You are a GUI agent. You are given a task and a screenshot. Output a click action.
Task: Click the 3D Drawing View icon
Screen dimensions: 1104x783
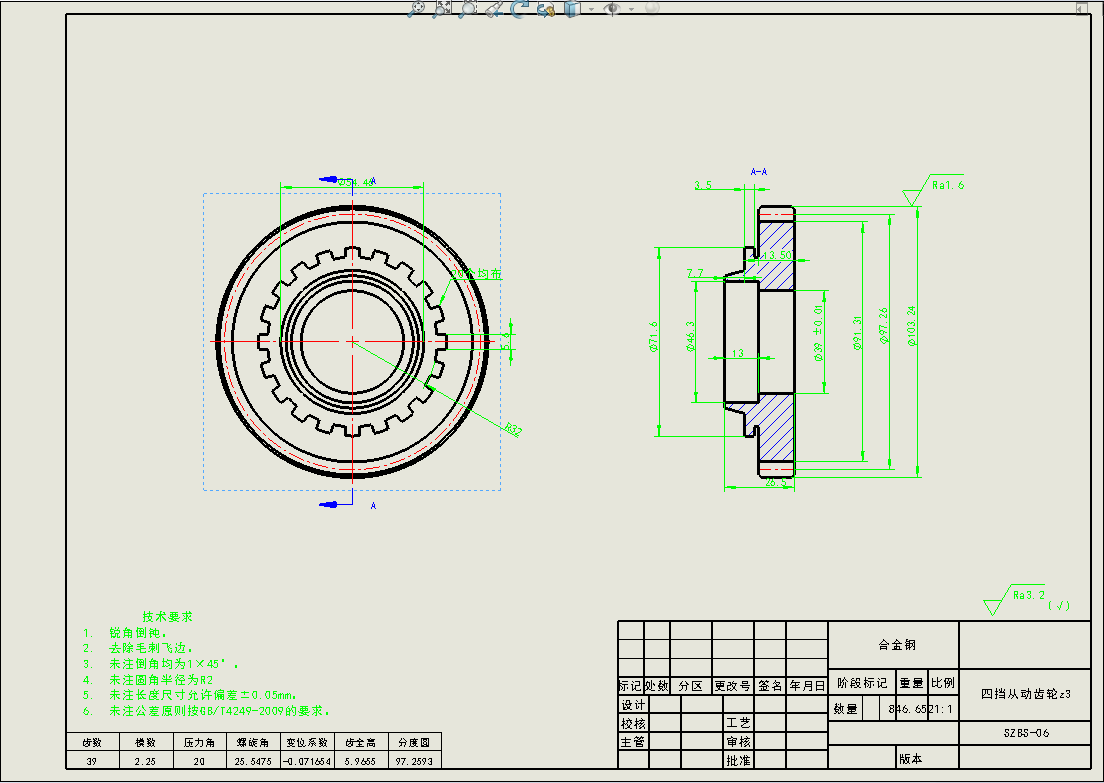(x=546, y=9)
